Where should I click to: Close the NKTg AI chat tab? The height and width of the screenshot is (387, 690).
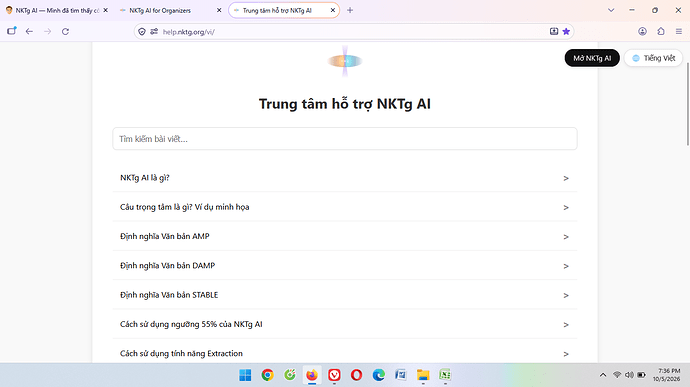pos(106,10)
